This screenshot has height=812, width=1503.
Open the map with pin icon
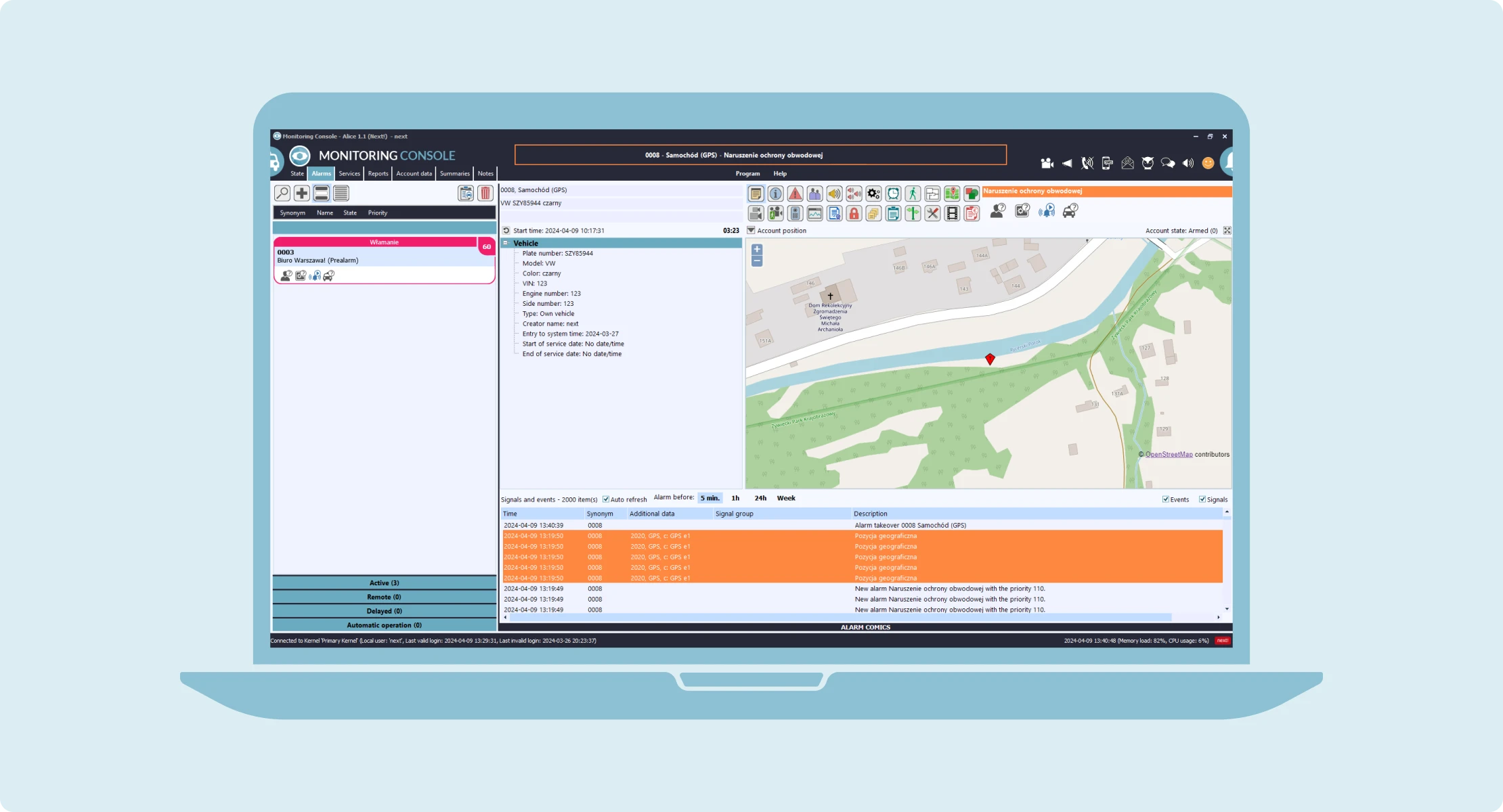pyautogui.click(x=952, y=194)
